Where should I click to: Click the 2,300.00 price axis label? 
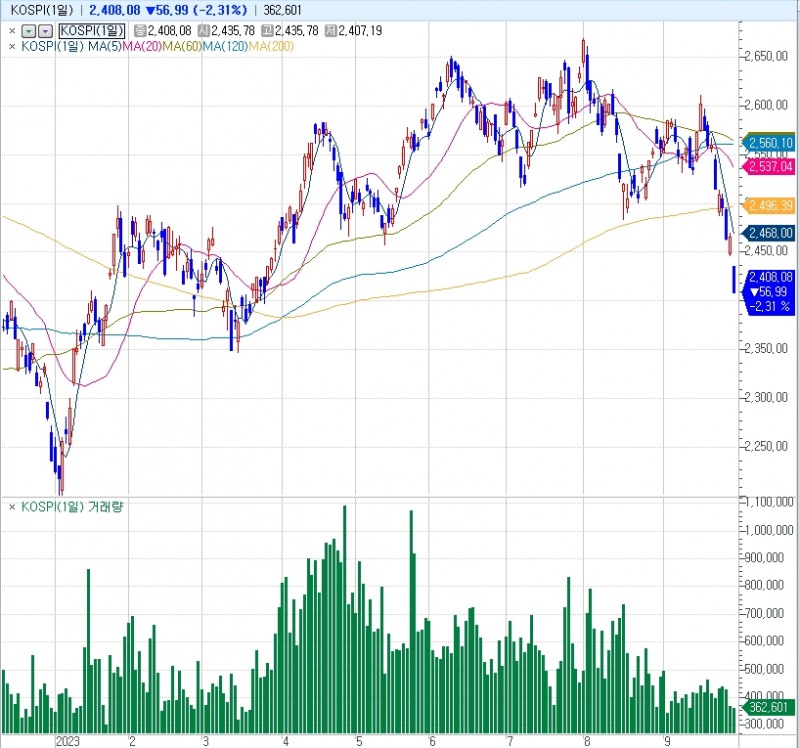[766, 397]
